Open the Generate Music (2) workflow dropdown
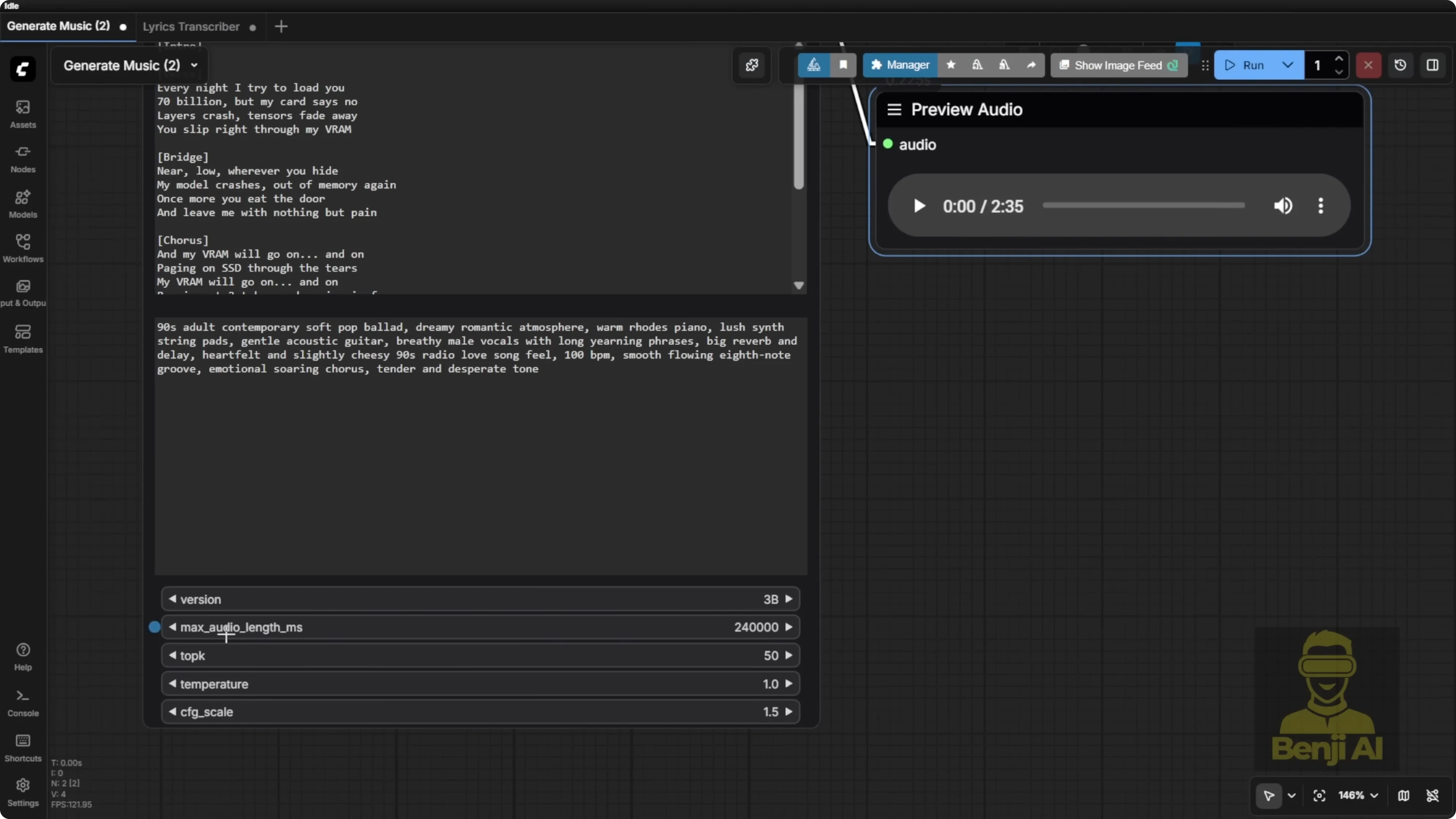Screen dimensions: 1456x819 click(x=194, y=65)
